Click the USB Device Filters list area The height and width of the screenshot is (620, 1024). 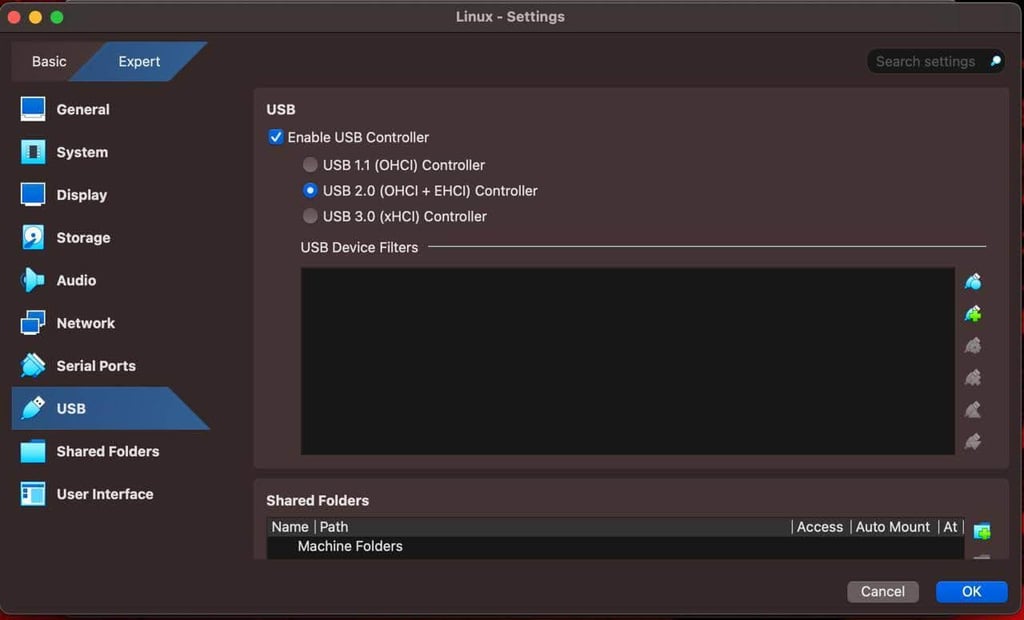coord(628,361)
